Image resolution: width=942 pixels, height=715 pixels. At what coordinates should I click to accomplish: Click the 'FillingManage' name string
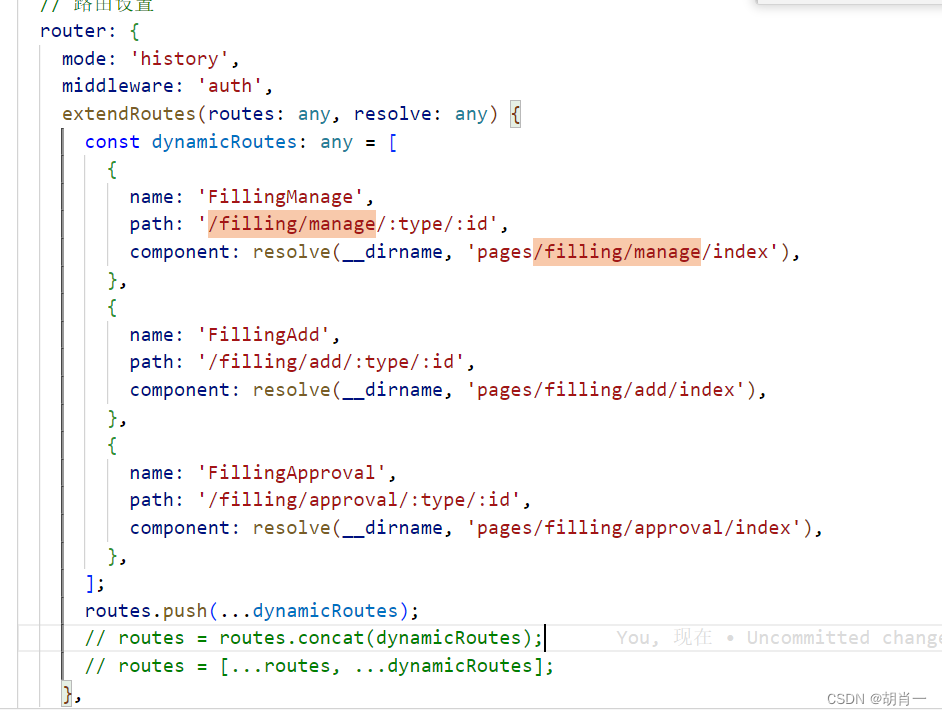(281, 197)
